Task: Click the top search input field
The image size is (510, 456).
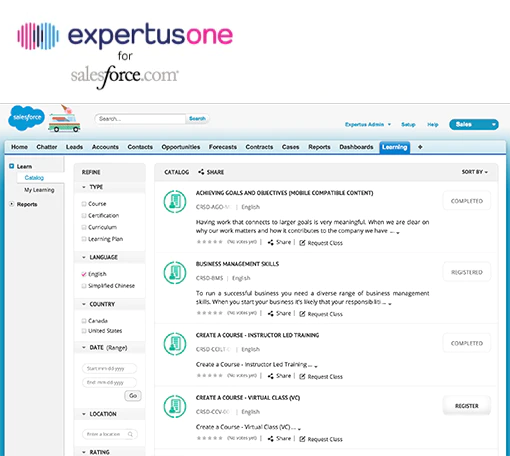Action: (x=140, y=119)
